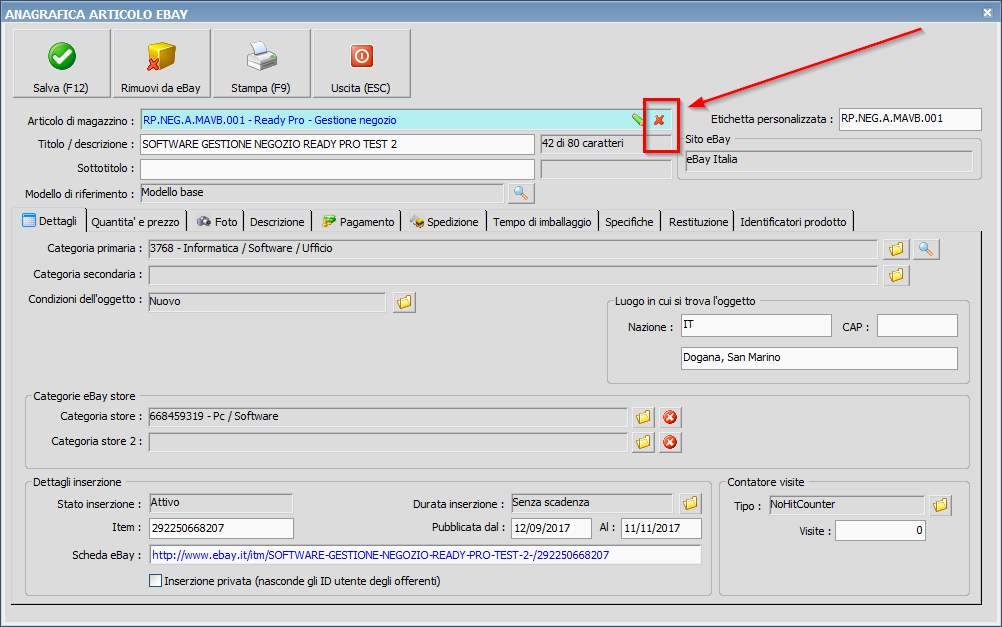Click the Al date field 11/11/2017

pos(661,529)
